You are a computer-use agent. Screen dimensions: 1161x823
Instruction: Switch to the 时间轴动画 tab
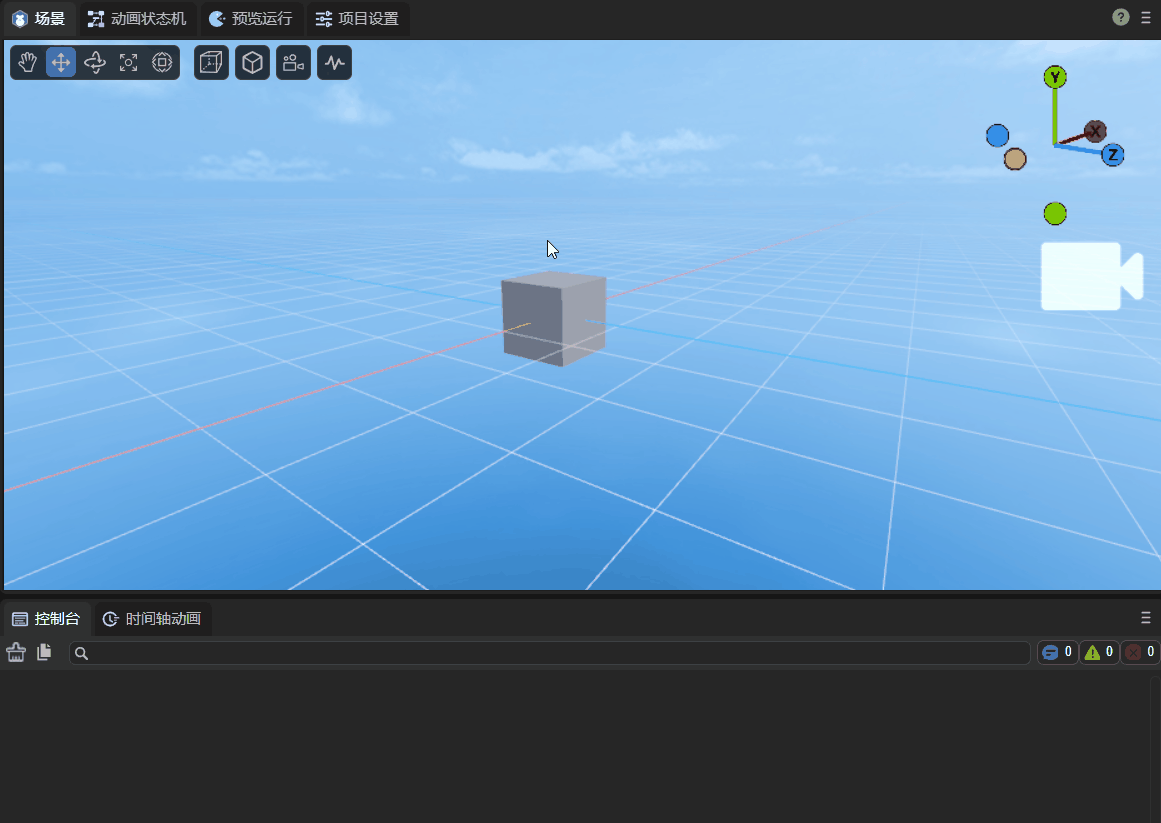tap(153, 619)
